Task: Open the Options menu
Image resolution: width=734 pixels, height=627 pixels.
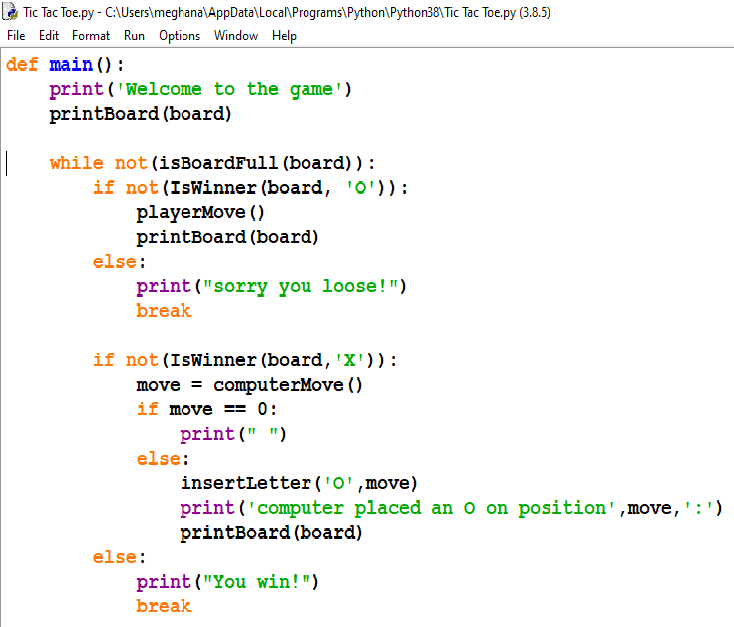Action: point(179,36)
